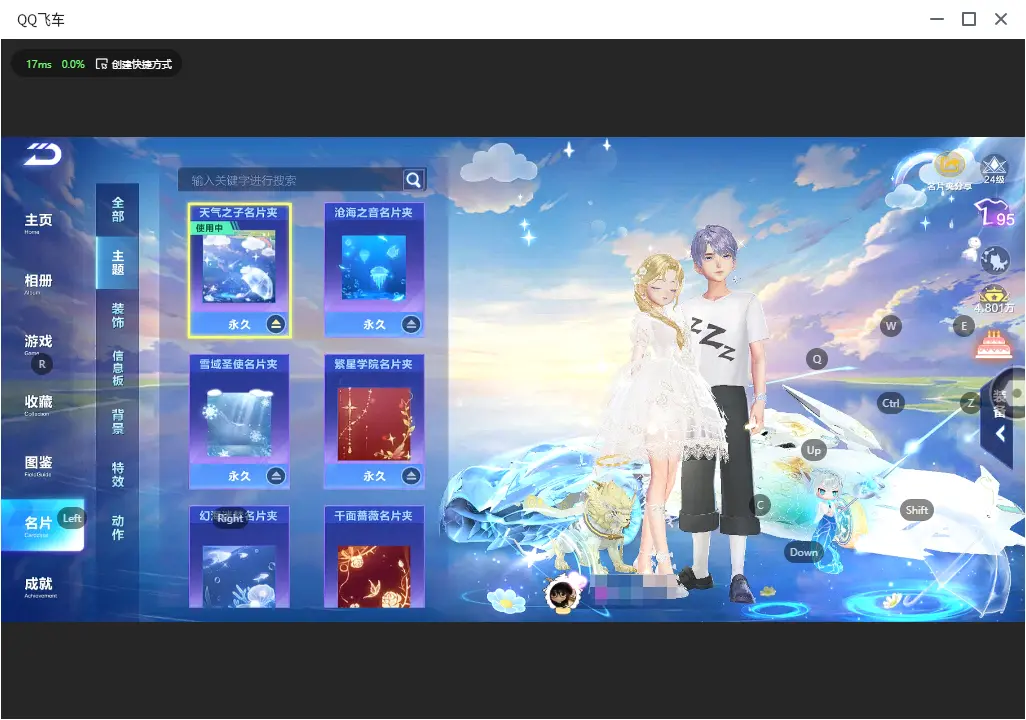
Task: Click the QQ飞车 logo icon
Action: click(43, 154)
